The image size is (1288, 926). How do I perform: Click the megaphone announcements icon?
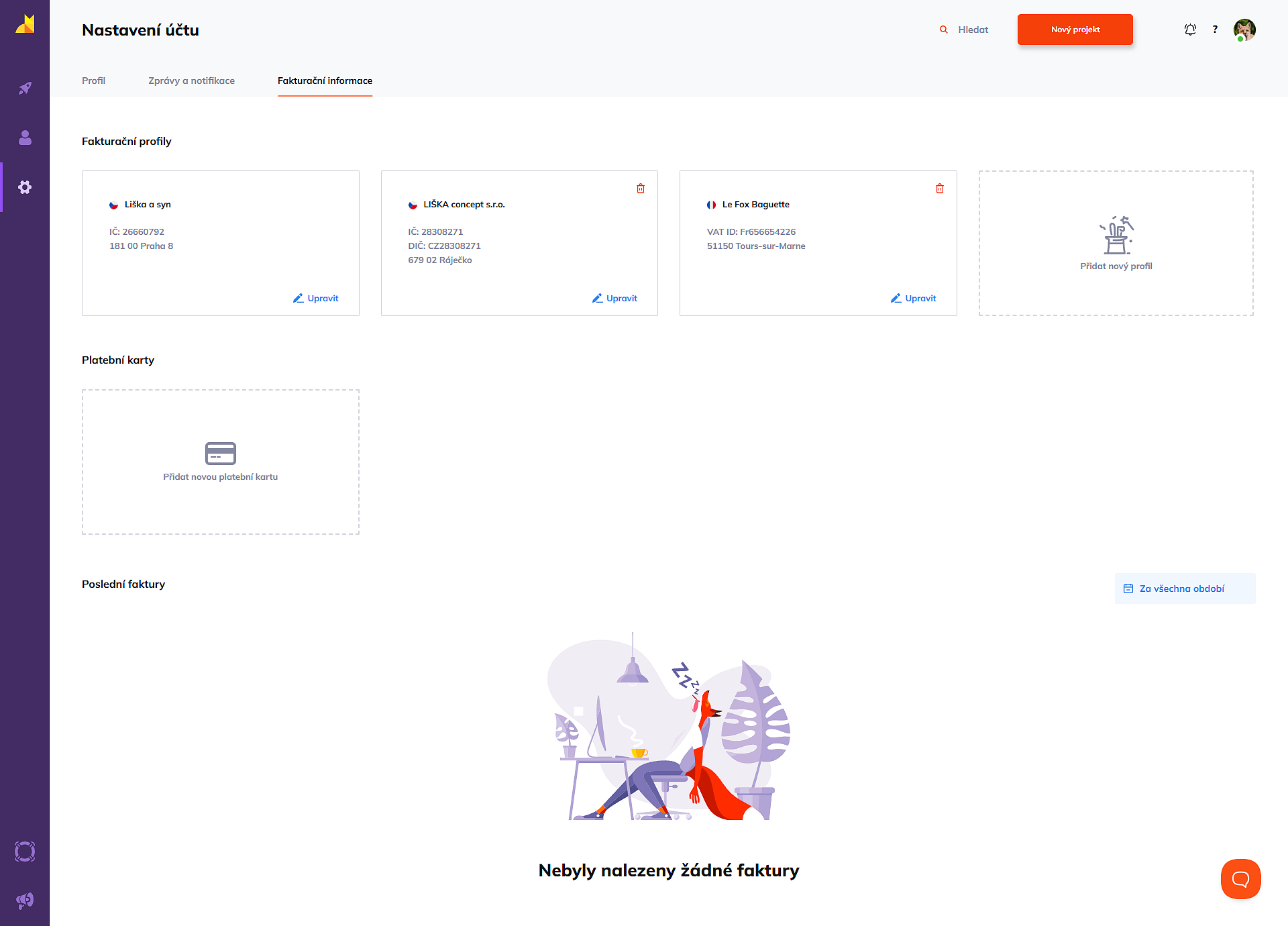(x=25, y=901)
